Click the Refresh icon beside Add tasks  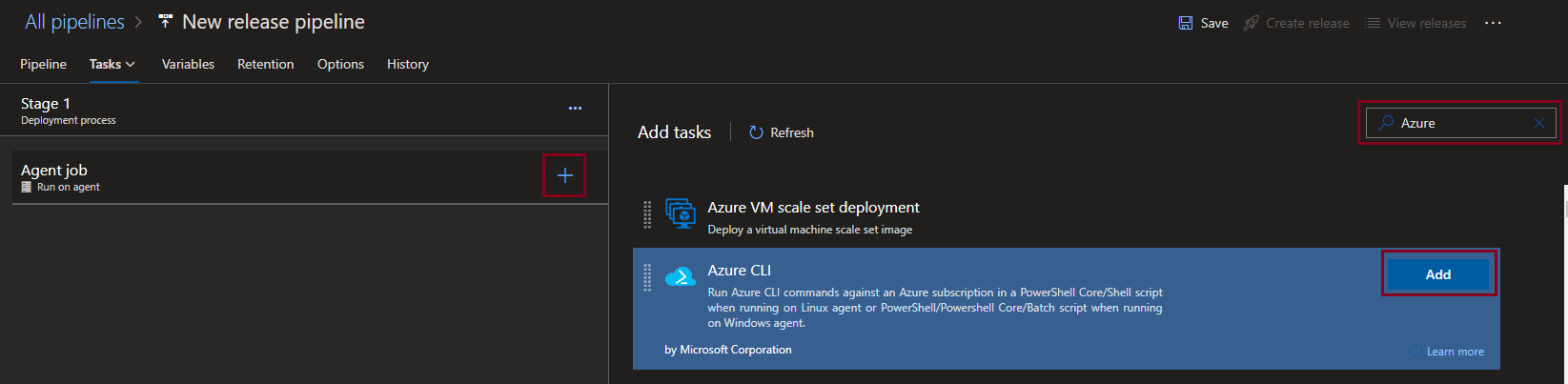(x=756, y=132)
